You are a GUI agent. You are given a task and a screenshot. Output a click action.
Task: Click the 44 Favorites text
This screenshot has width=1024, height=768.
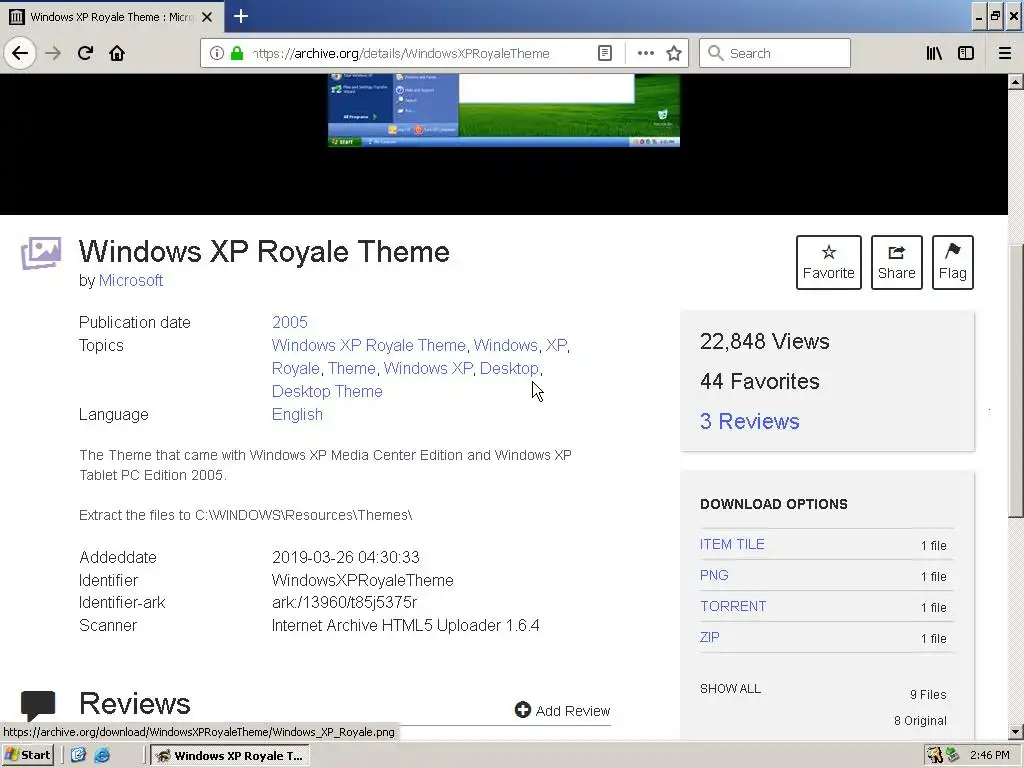click(760, 381)
